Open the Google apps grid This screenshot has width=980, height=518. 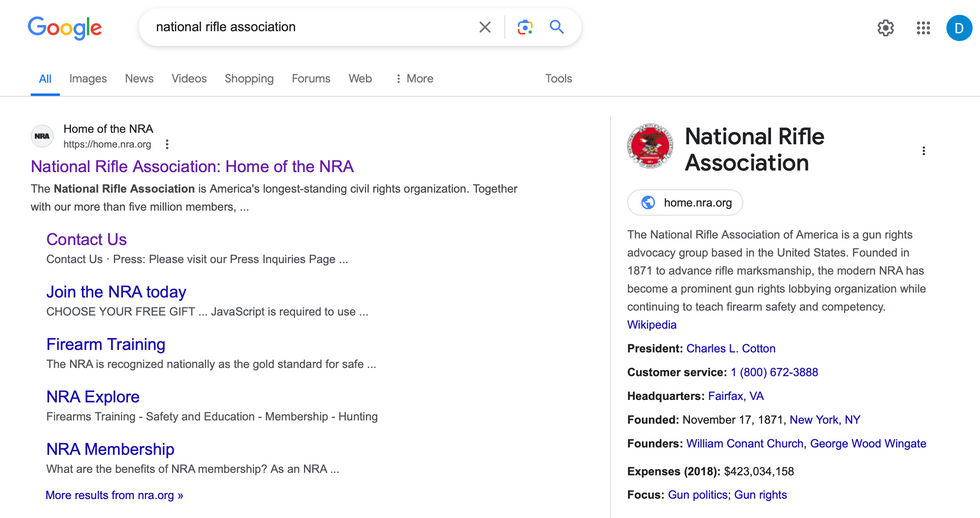pyautogui.click(x=923, y=28)
